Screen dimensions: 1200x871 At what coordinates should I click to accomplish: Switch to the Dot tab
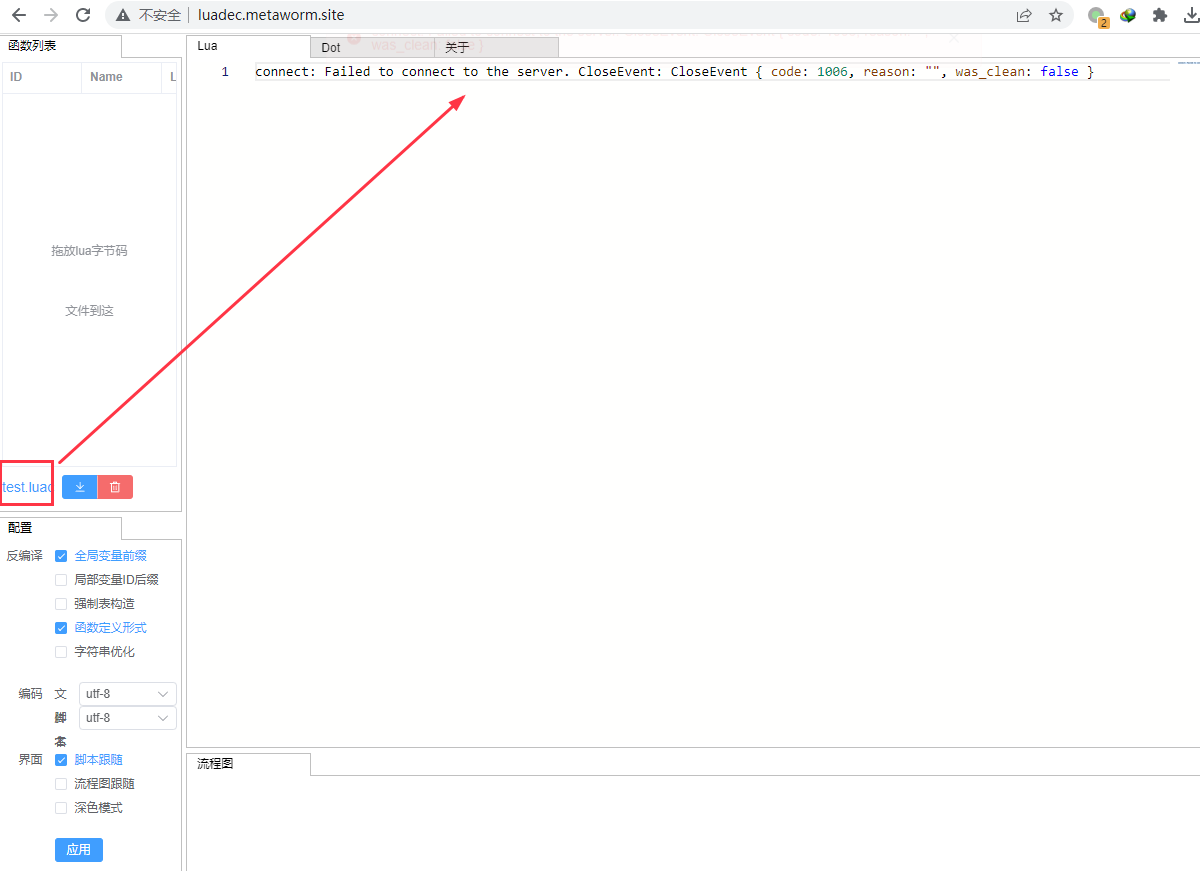372,47
